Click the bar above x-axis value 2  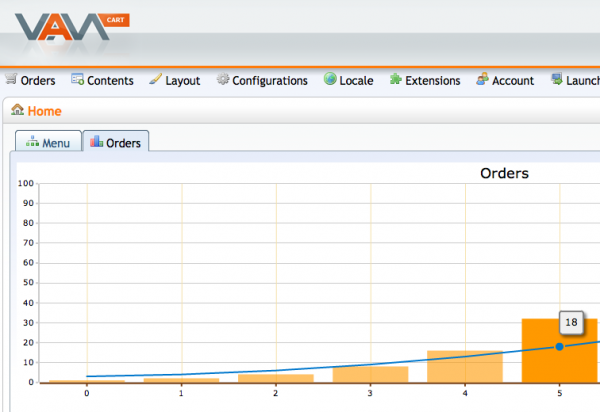click(276, 378)
